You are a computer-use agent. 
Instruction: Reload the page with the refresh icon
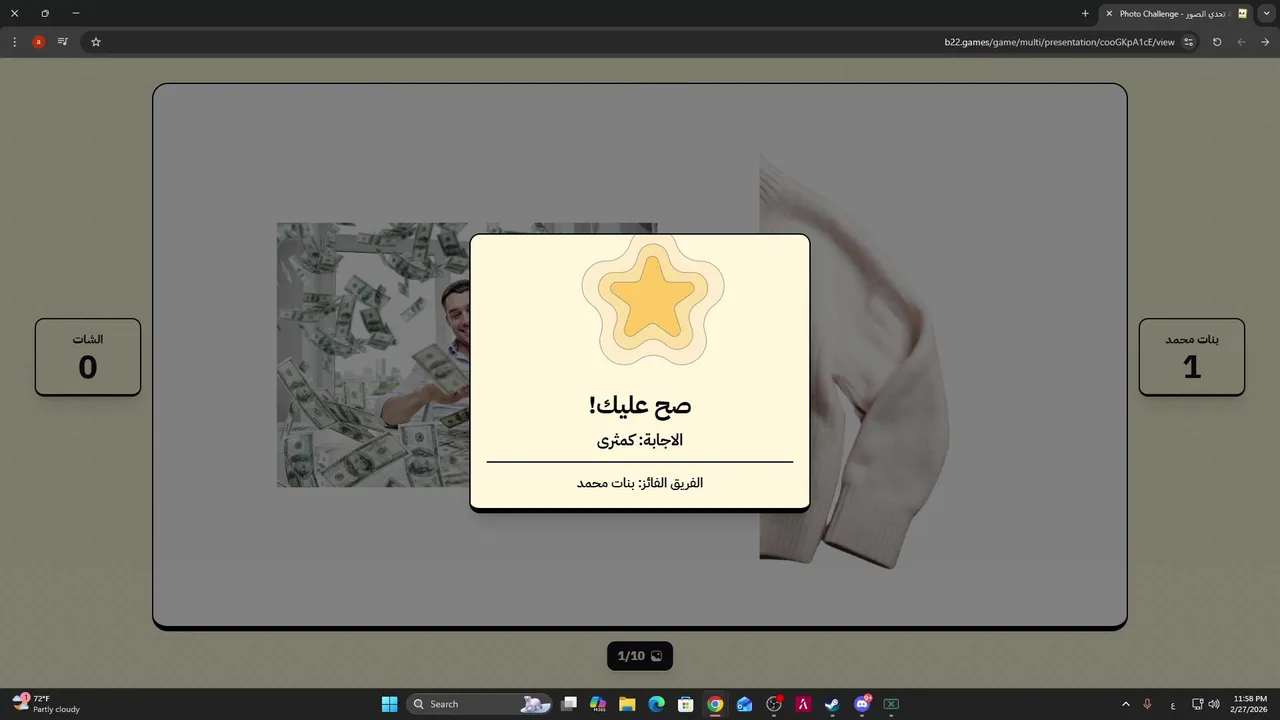[x=1217, y=42]
